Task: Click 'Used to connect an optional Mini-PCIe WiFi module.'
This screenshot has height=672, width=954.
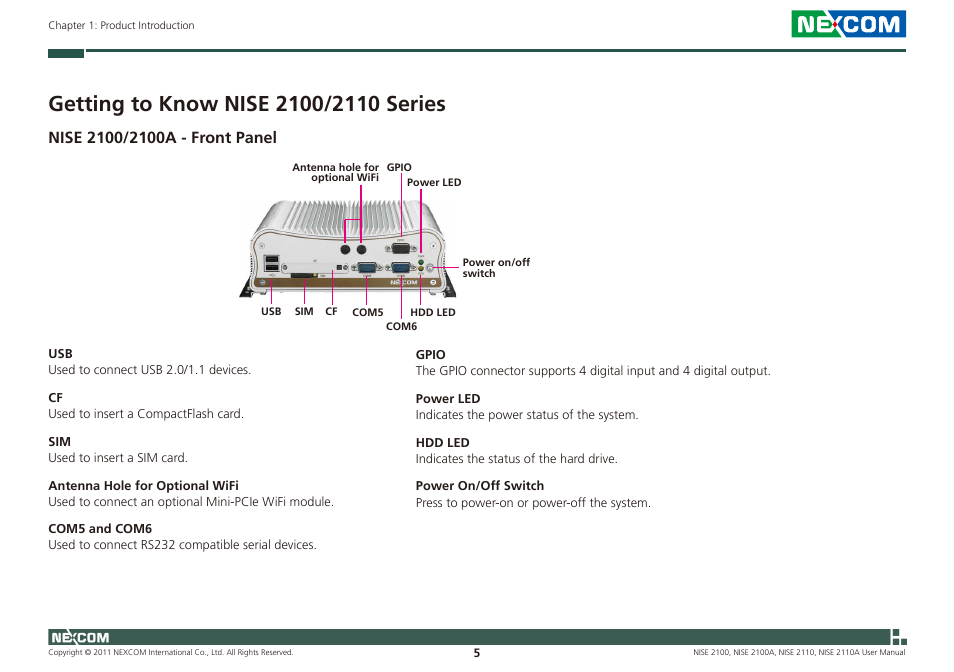Action: pyautogui.click(x=191, y=502)
